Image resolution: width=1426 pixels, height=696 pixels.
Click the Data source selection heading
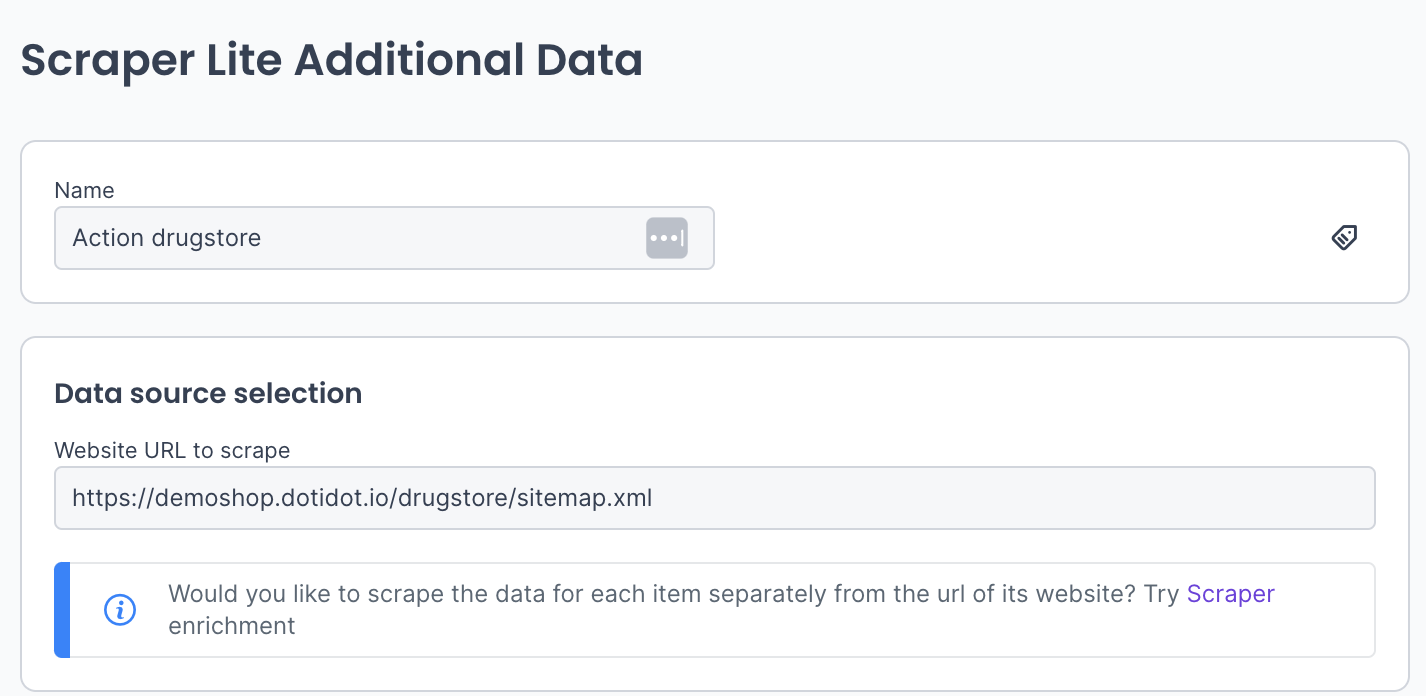[x=208, y=394]
